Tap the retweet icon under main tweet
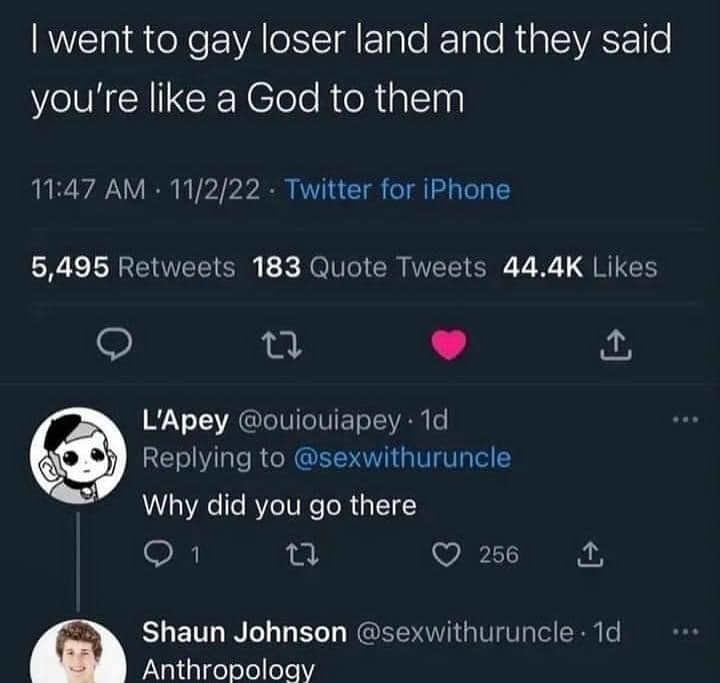Viewport: 720px width, 683px height. [281, 345]
